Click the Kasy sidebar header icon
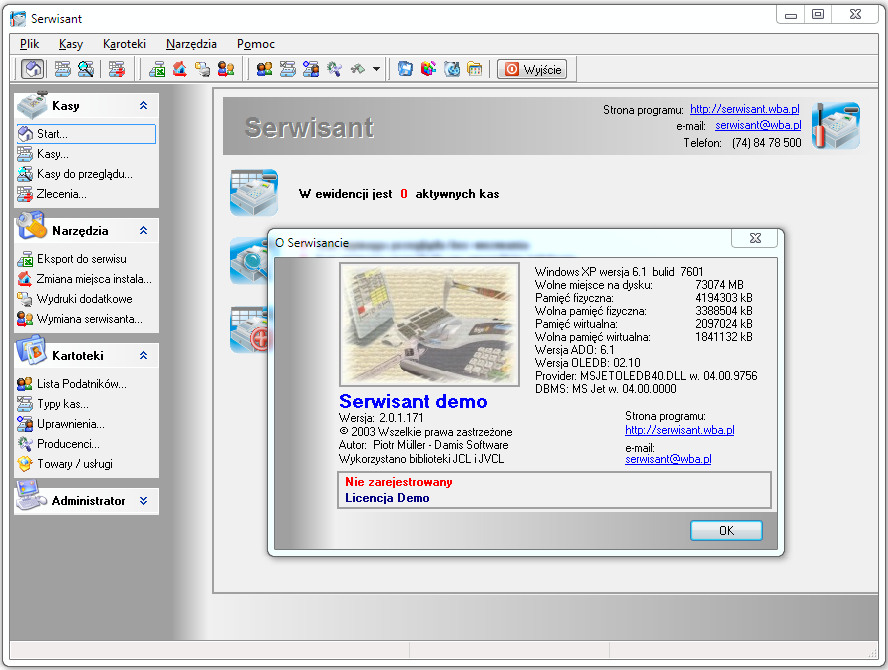Screen dimensions: 888x670 coord(32,105)
